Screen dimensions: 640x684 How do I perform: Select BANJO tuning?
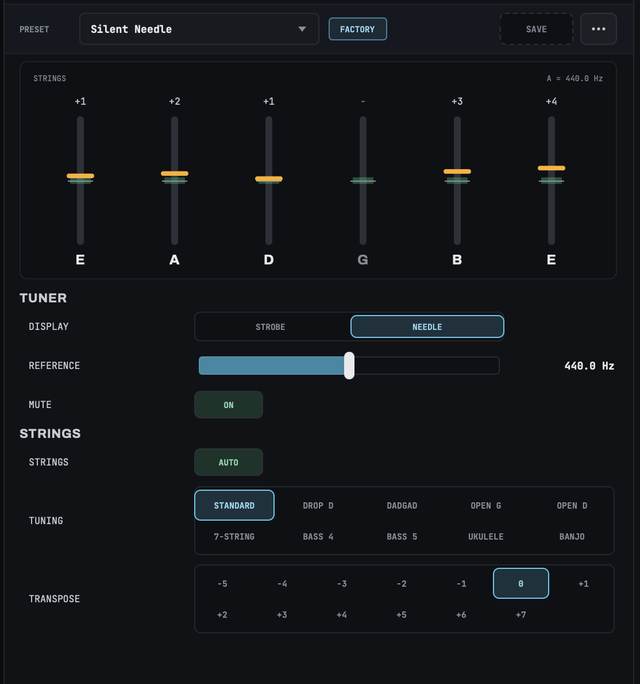(x=572, y=537)
